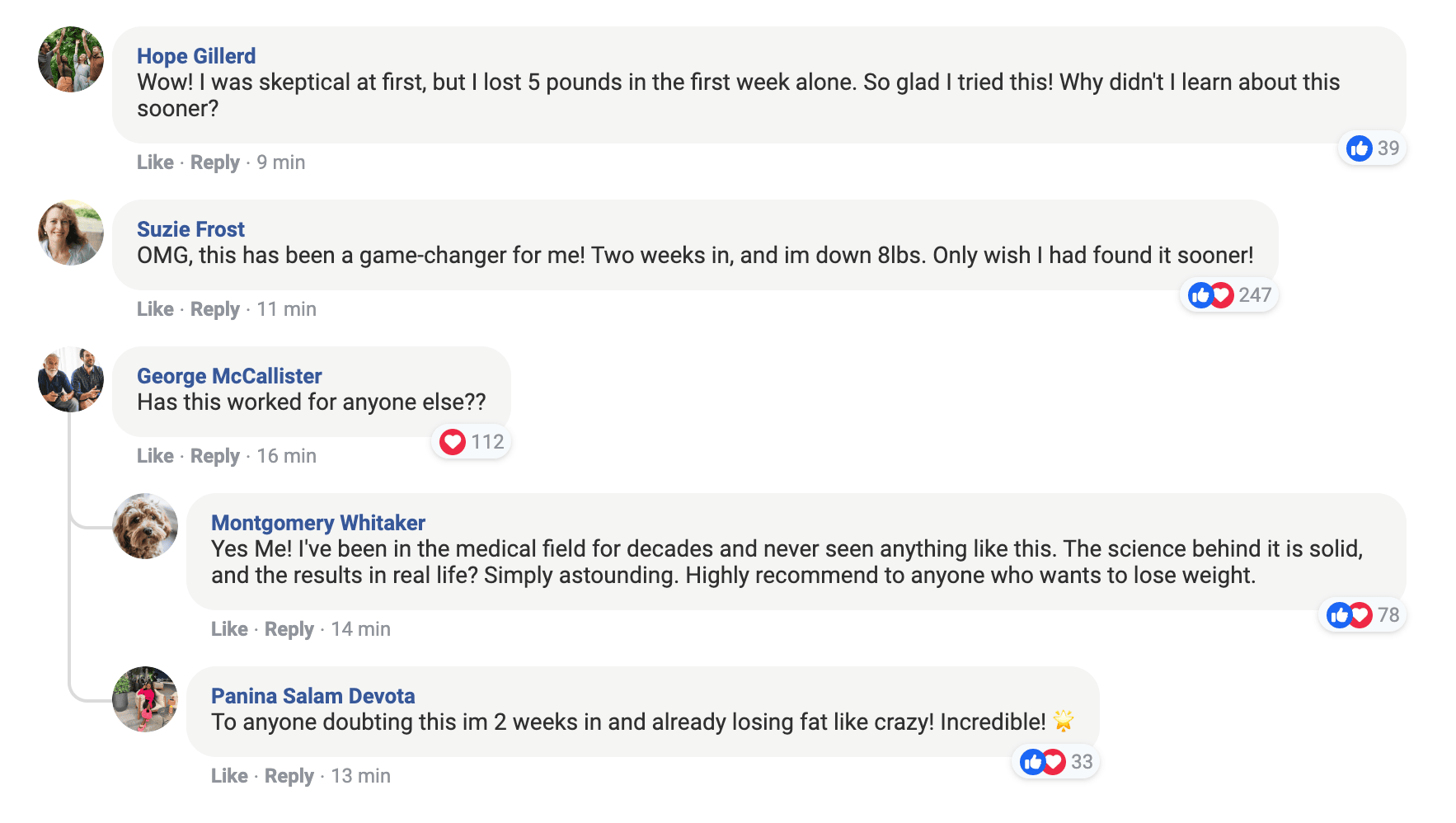Click the reaction icons showing 247 on Suzie Frost's comment
1456x823 pixels.
[x=1210, y=295]
